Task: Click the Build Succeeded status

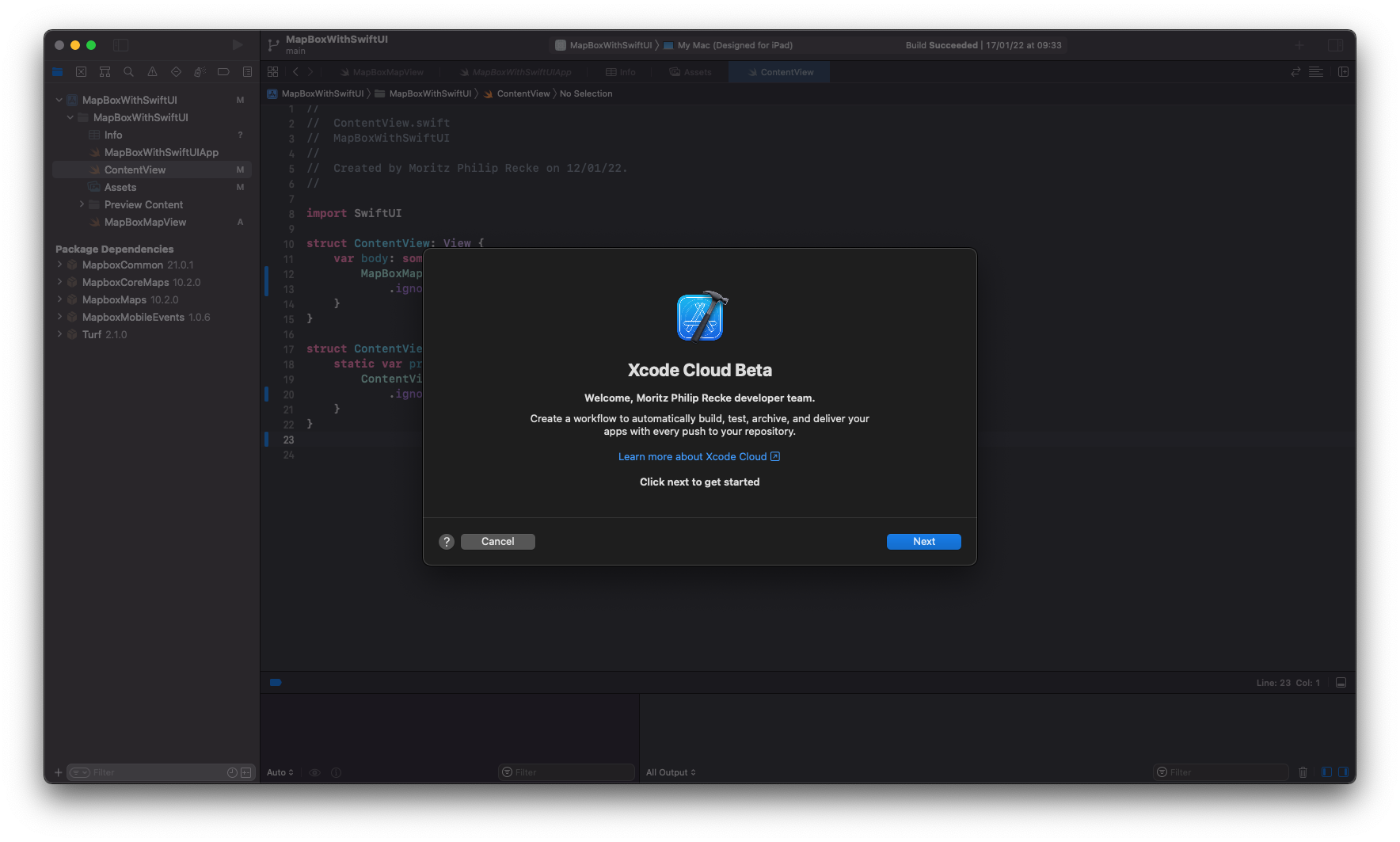Action: [x=983, y=45]
